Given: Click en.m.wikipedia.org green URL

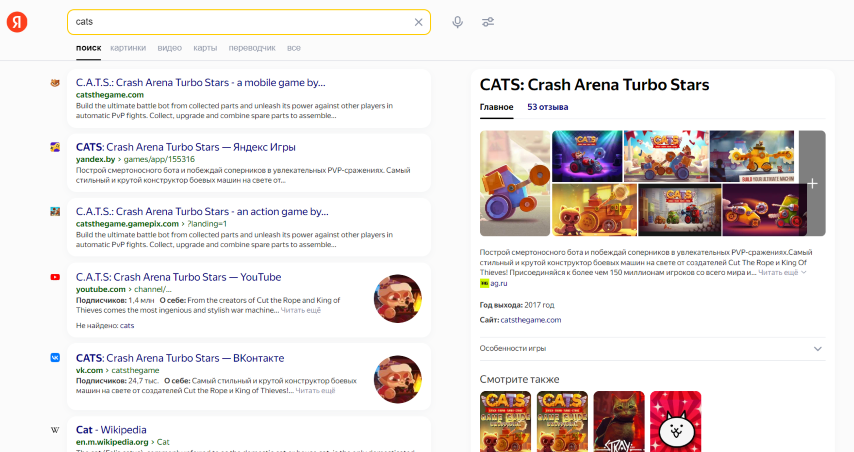Looking at the screenshot, I should (112, 442).
